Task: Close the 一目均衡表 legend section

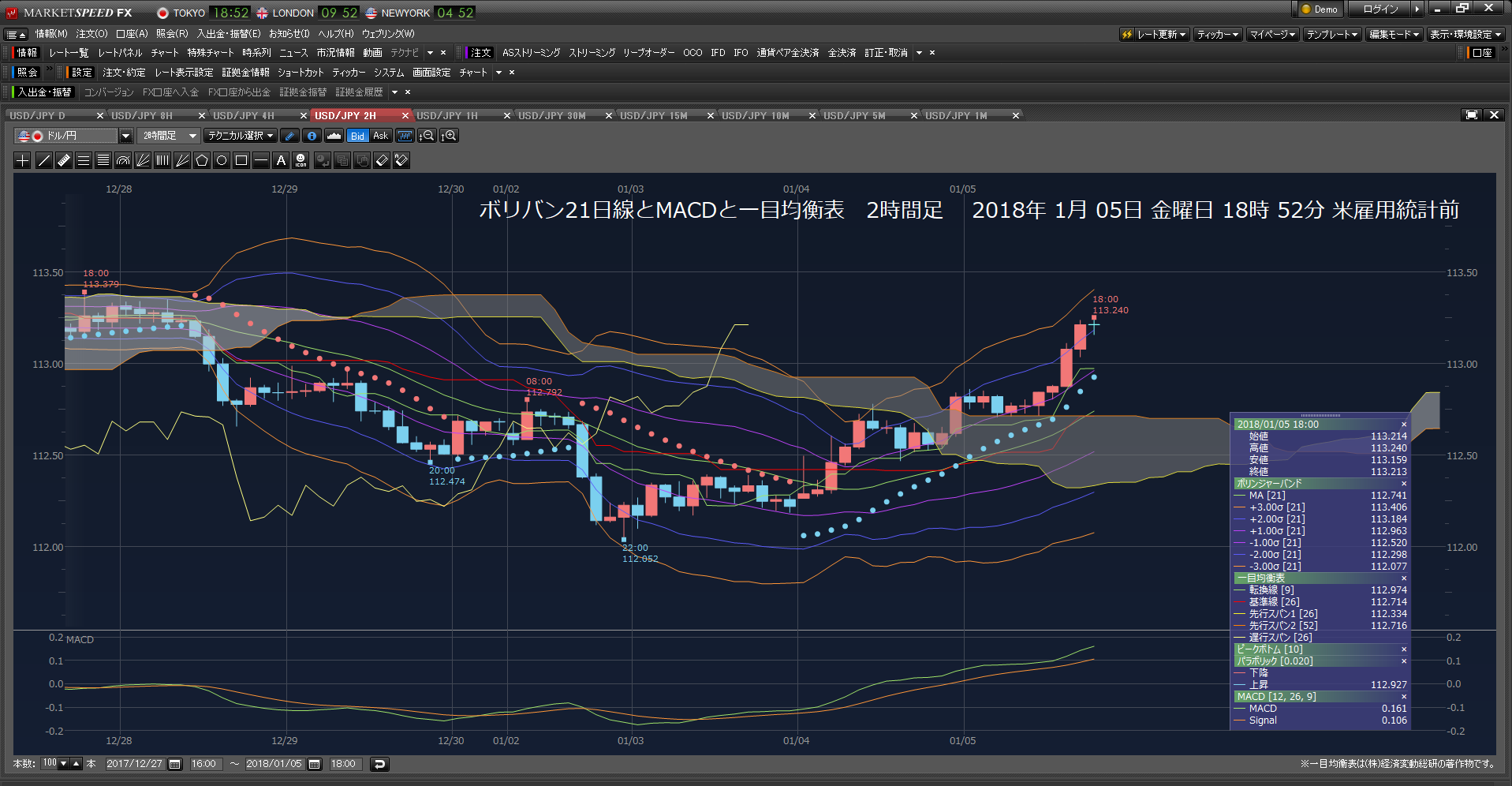Action: tap(1404, 578)
